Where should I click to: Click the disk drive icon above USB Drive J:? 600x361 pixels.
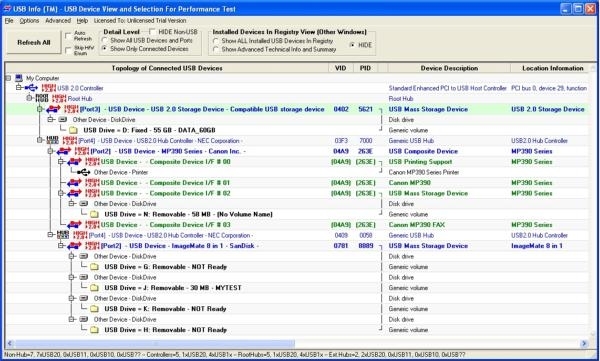(x=83, y=277)
